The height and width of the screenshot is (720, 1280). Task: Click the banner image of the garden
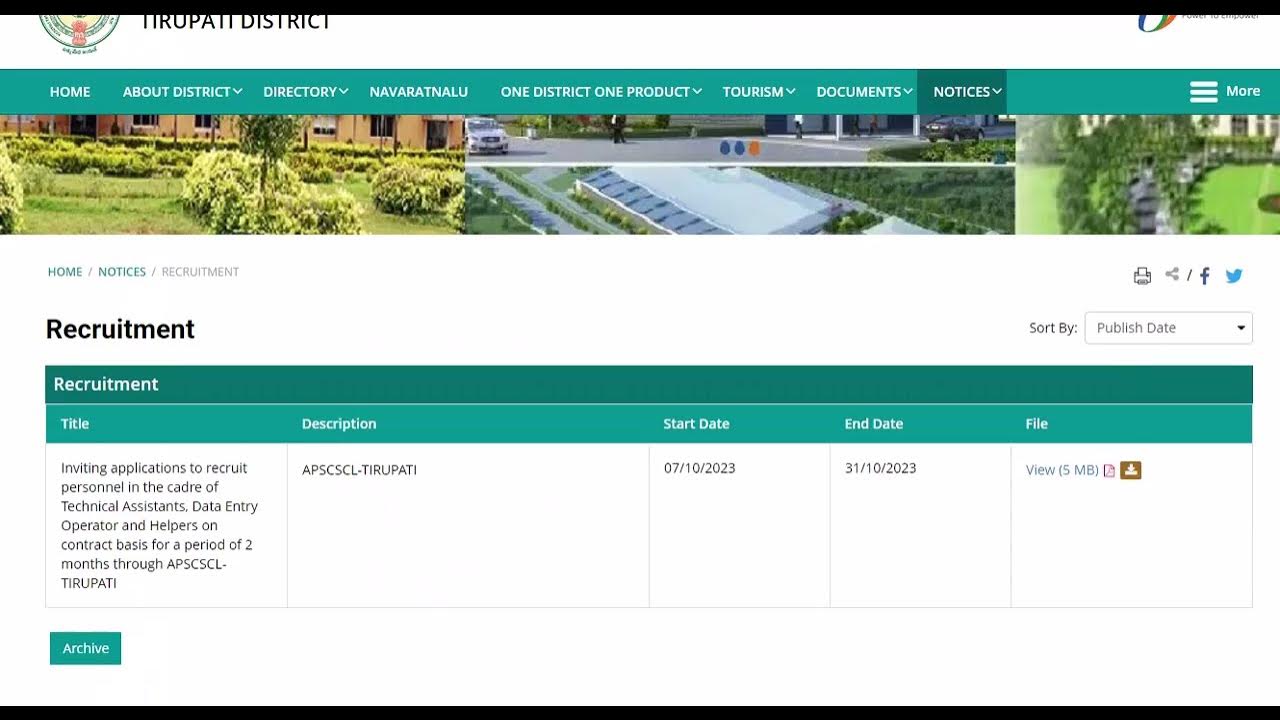pos(232,174)
